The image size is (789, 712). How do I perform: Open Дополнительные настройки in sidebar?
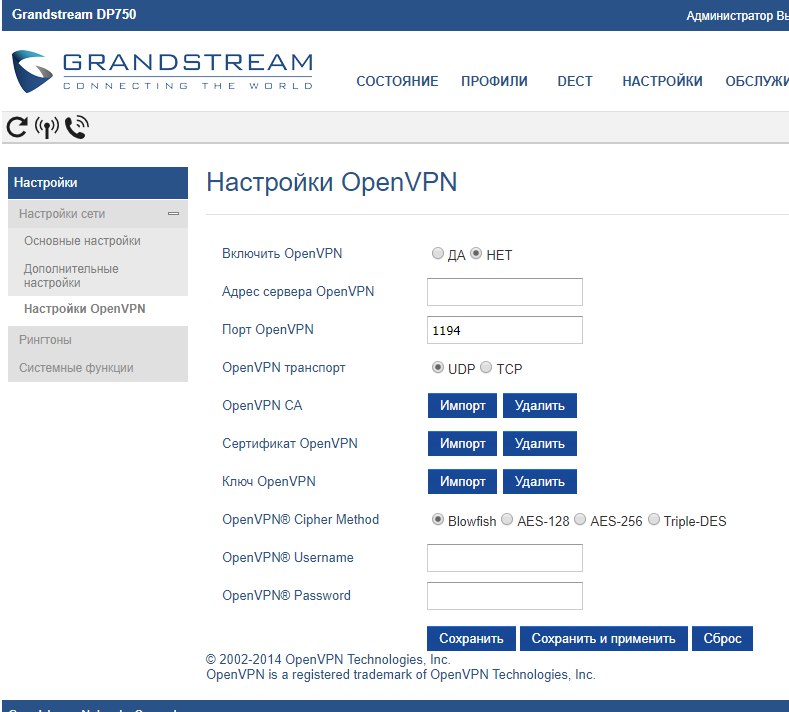tap(71, 276)
